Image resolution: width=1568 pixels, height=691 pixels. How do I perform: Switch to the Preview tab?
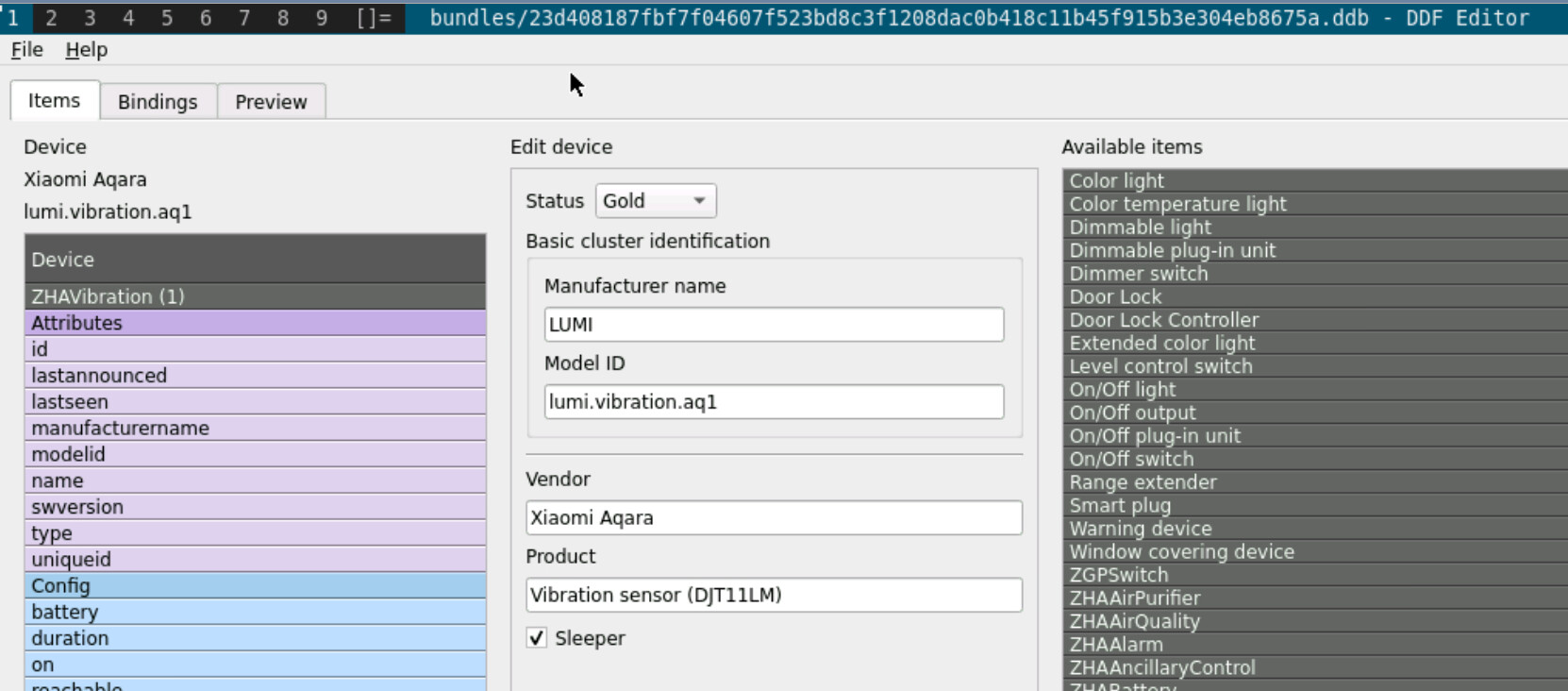tap(271, 102)
